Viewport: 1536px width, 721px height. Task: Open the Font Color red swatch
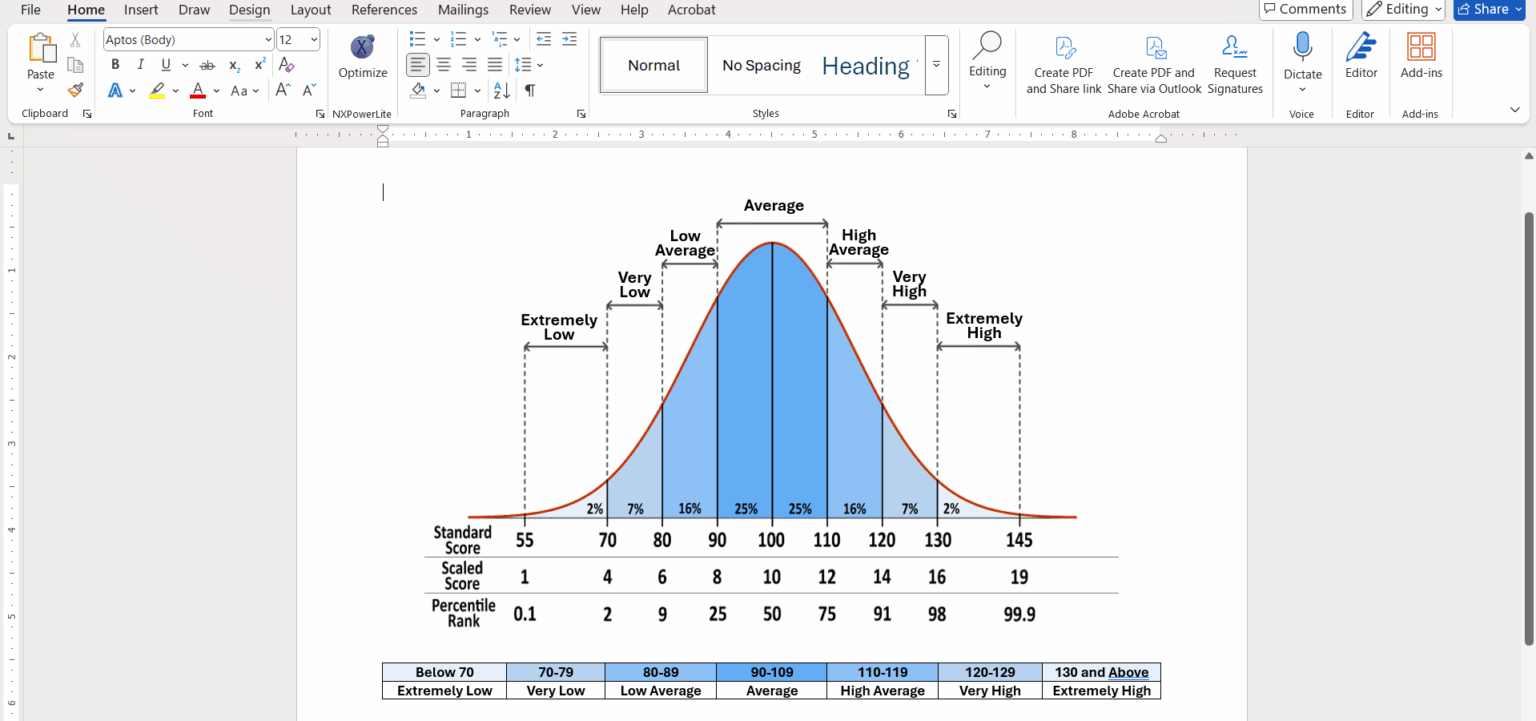(198, 90)
